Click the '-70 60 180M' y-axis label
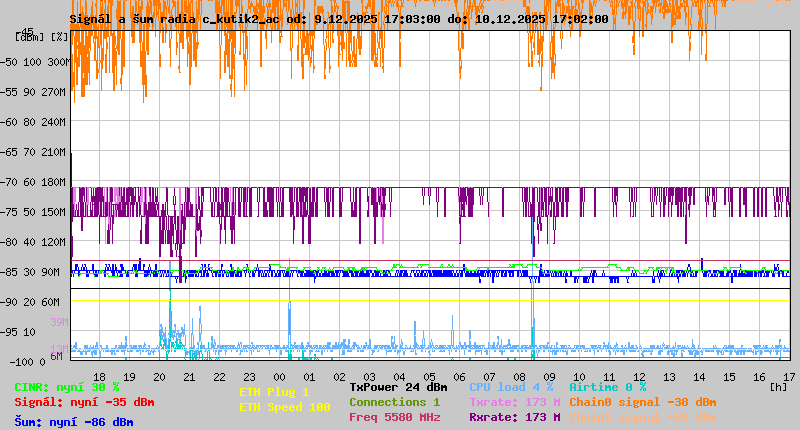 coord(33,182)
